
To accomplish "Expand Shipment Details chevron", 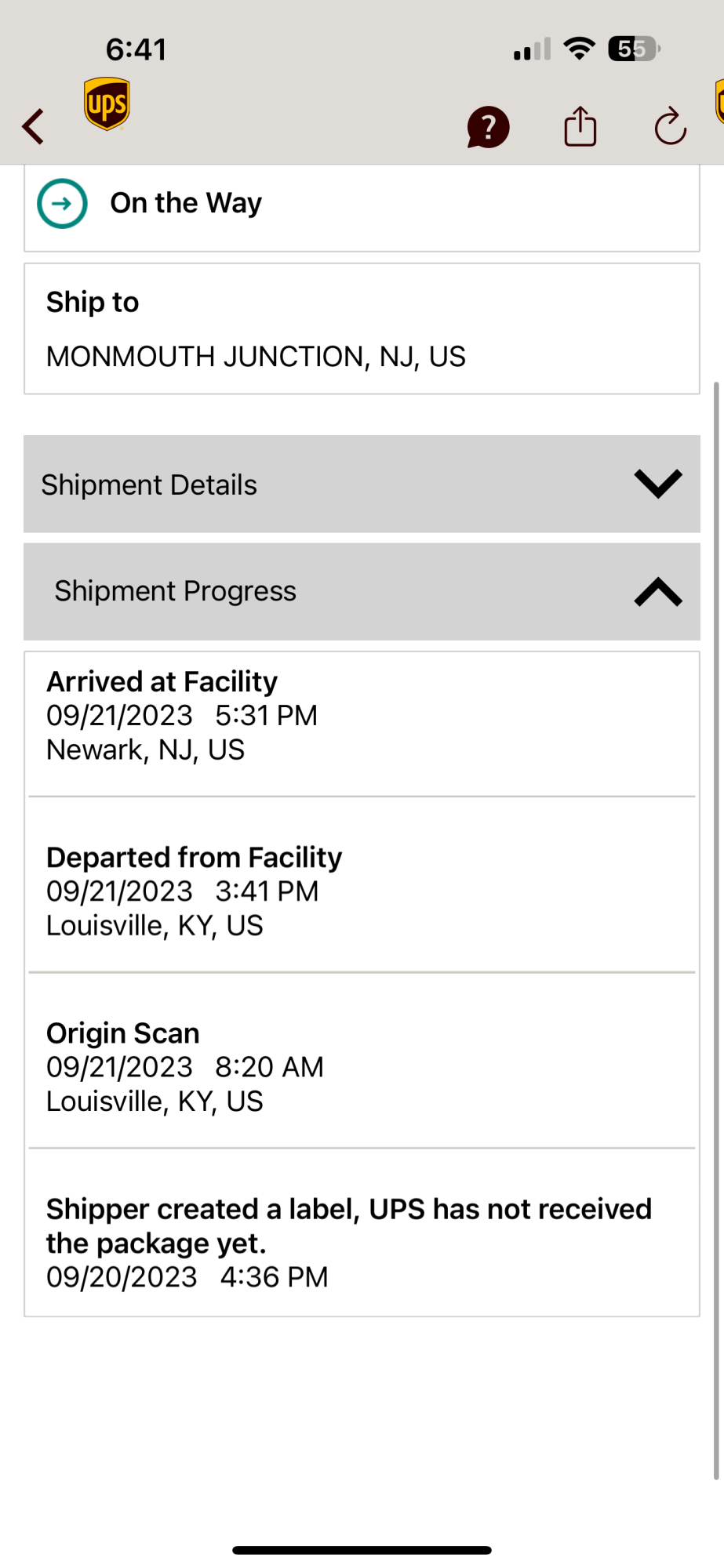I will tap(657, 484).
